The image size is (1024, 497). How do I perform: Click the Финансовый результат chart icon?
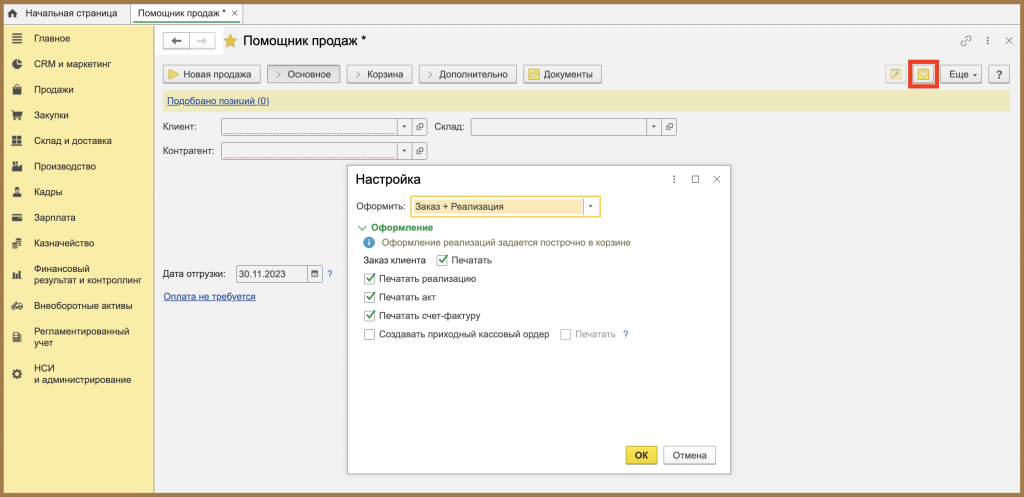tap(18, 275)
